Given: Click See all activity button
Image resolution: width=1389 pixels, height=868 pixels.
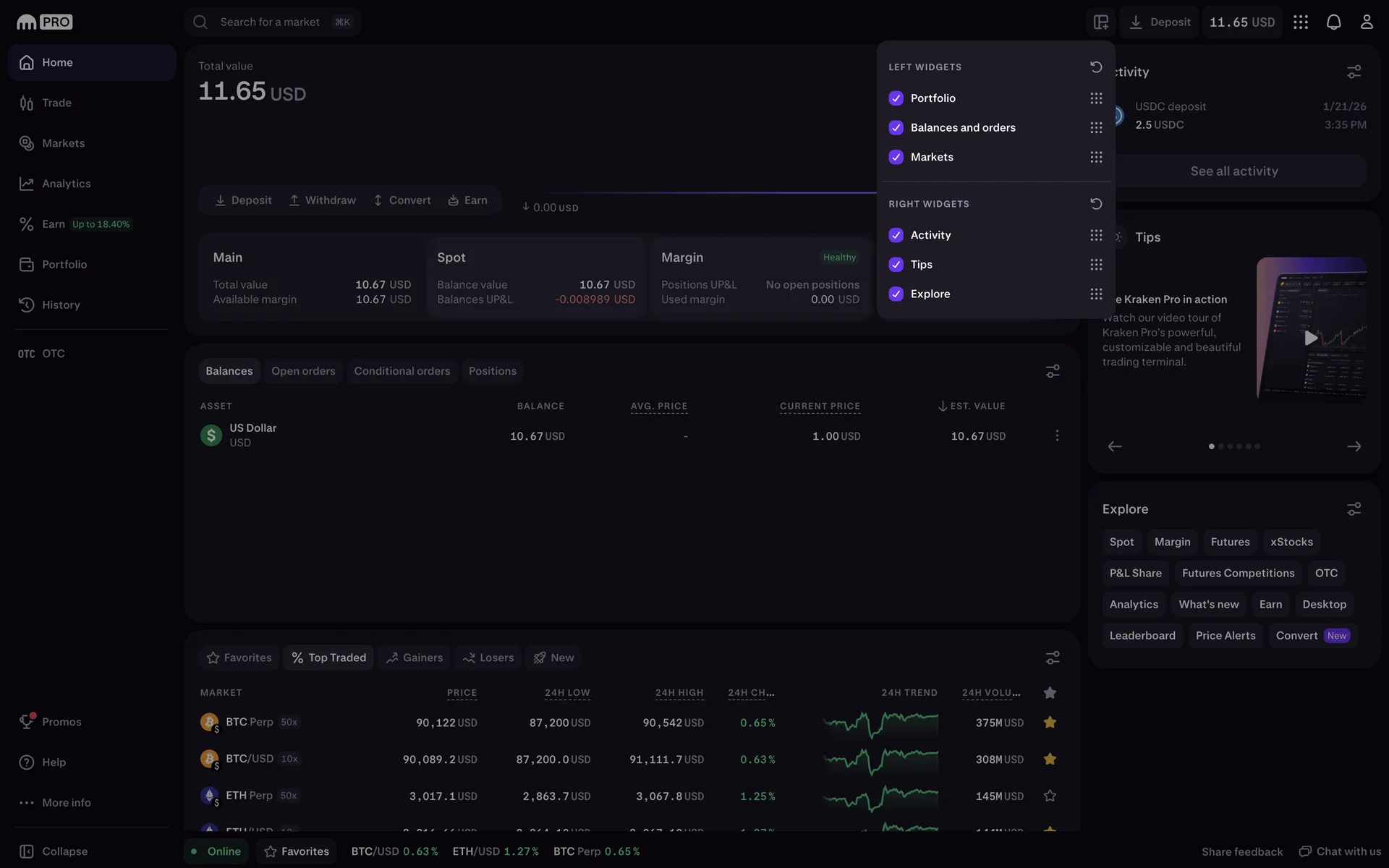Looking at the screenshot, I should point(1233,171).
